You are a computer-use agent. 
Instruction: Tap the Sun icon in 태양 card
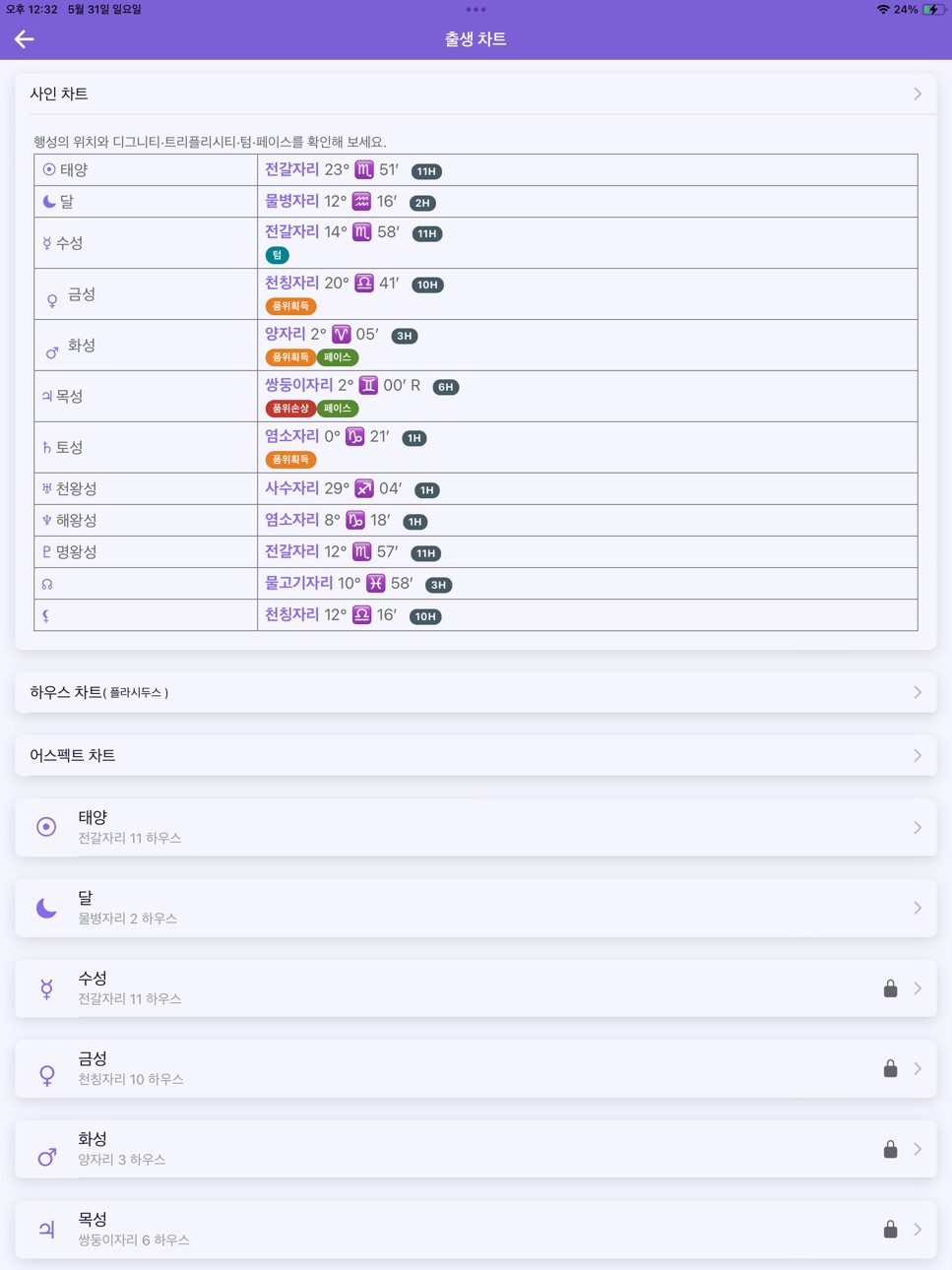click(x=46, y=827)
